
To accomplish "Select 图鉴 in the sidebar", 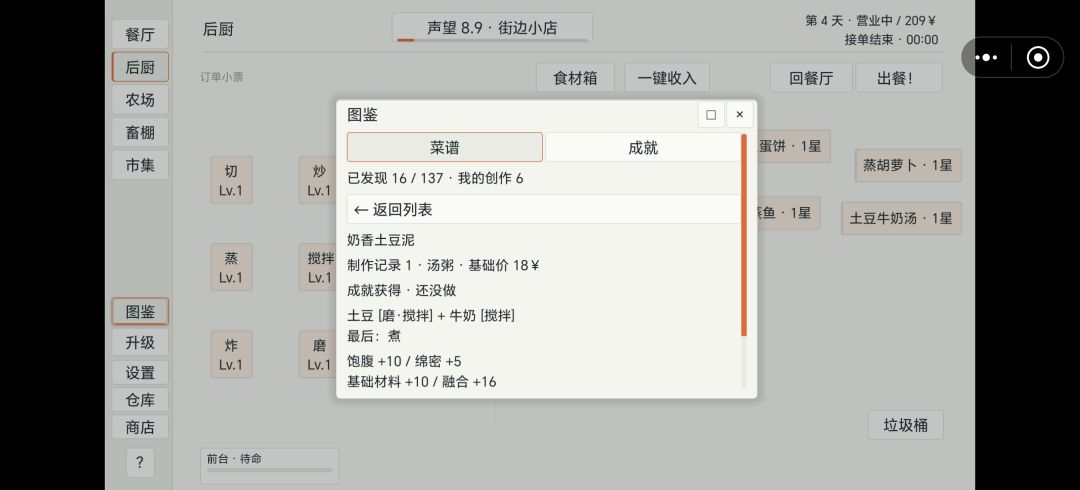I will pos(140,312).
